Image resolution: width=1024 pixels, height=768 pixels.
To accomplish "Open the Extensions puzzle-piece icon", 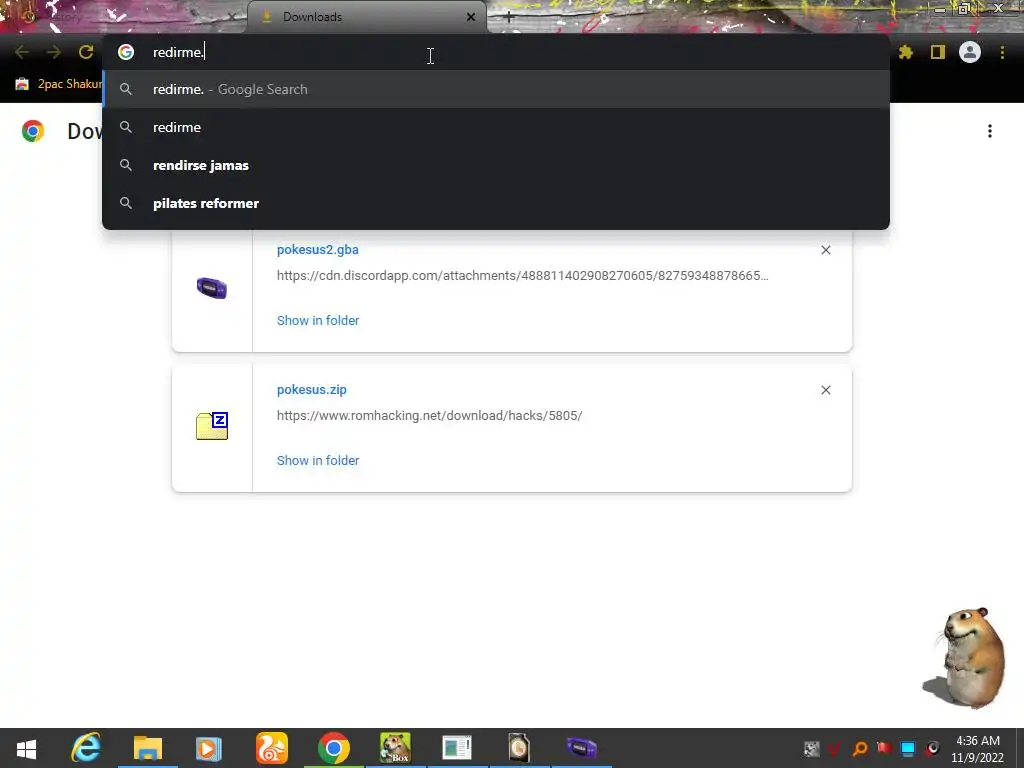I will tap(906, 52).
